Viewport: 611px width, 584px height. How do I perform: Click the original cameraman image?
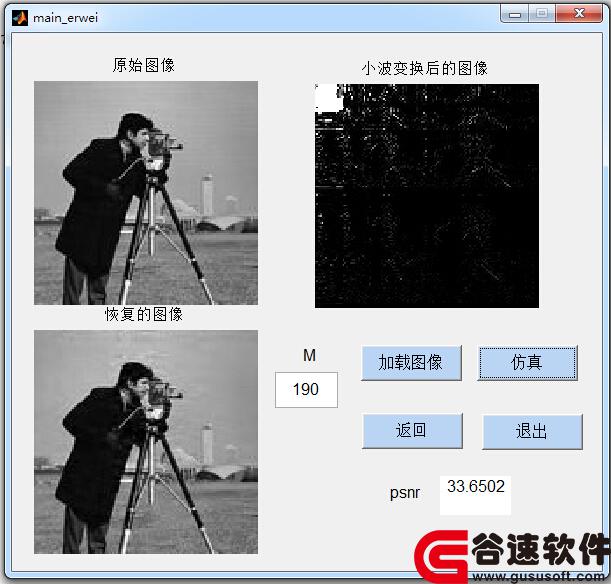pos(146,193)
